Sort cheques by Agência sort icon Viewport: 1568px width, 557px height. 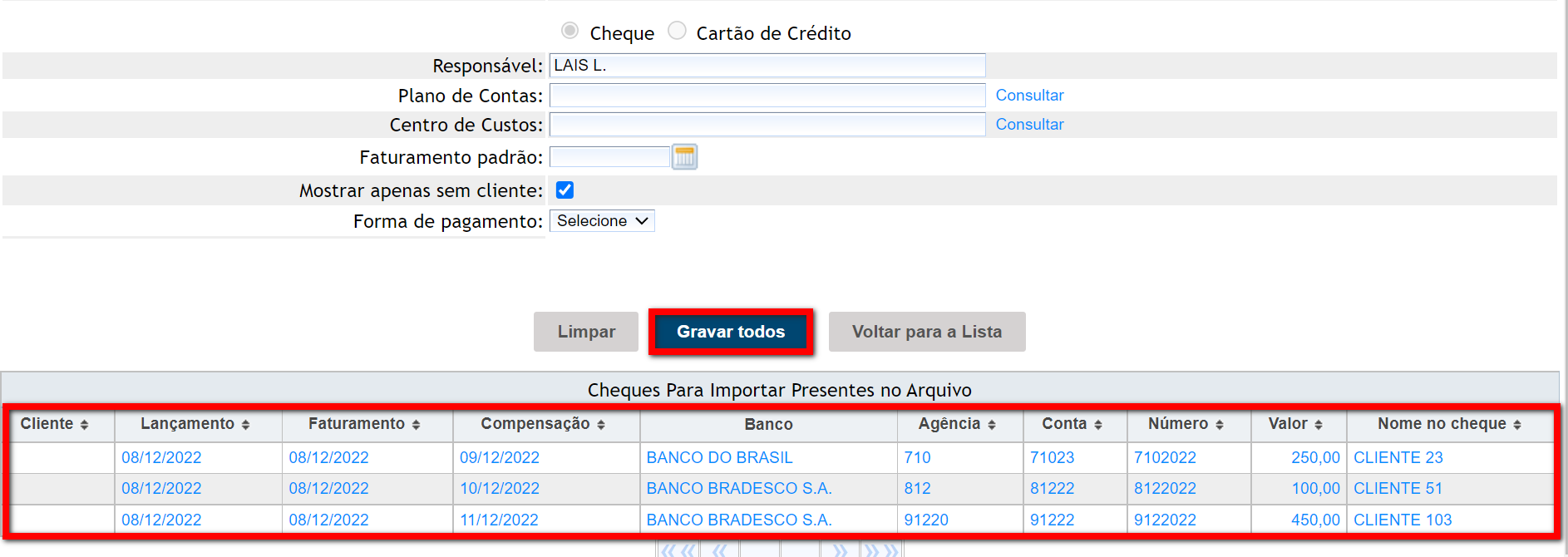pyautogui.click(x=991, y=425)
